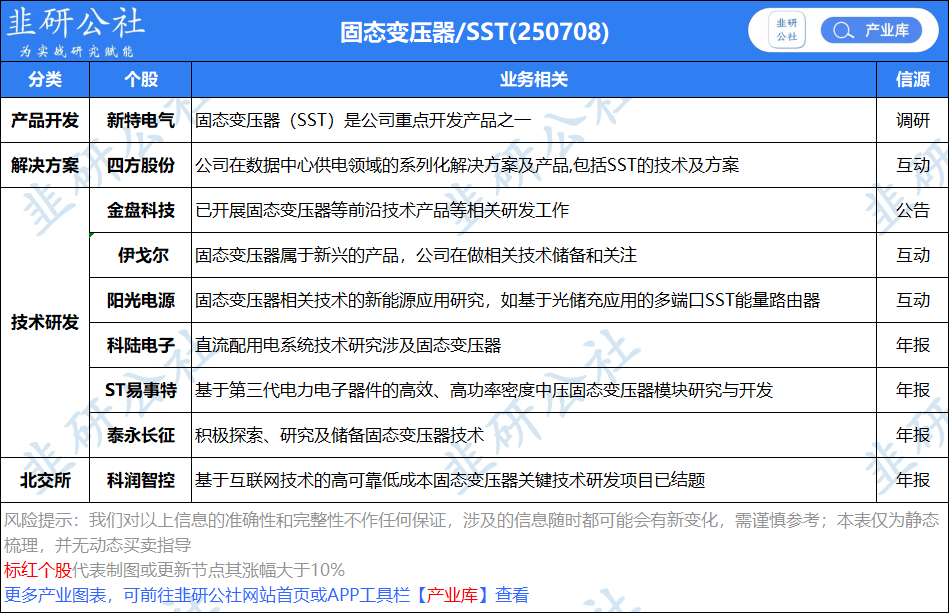The width and height of the screenshot is (950, 614).
Task: Click the 业务相关 column header
Action: click(x=534, y=79)
